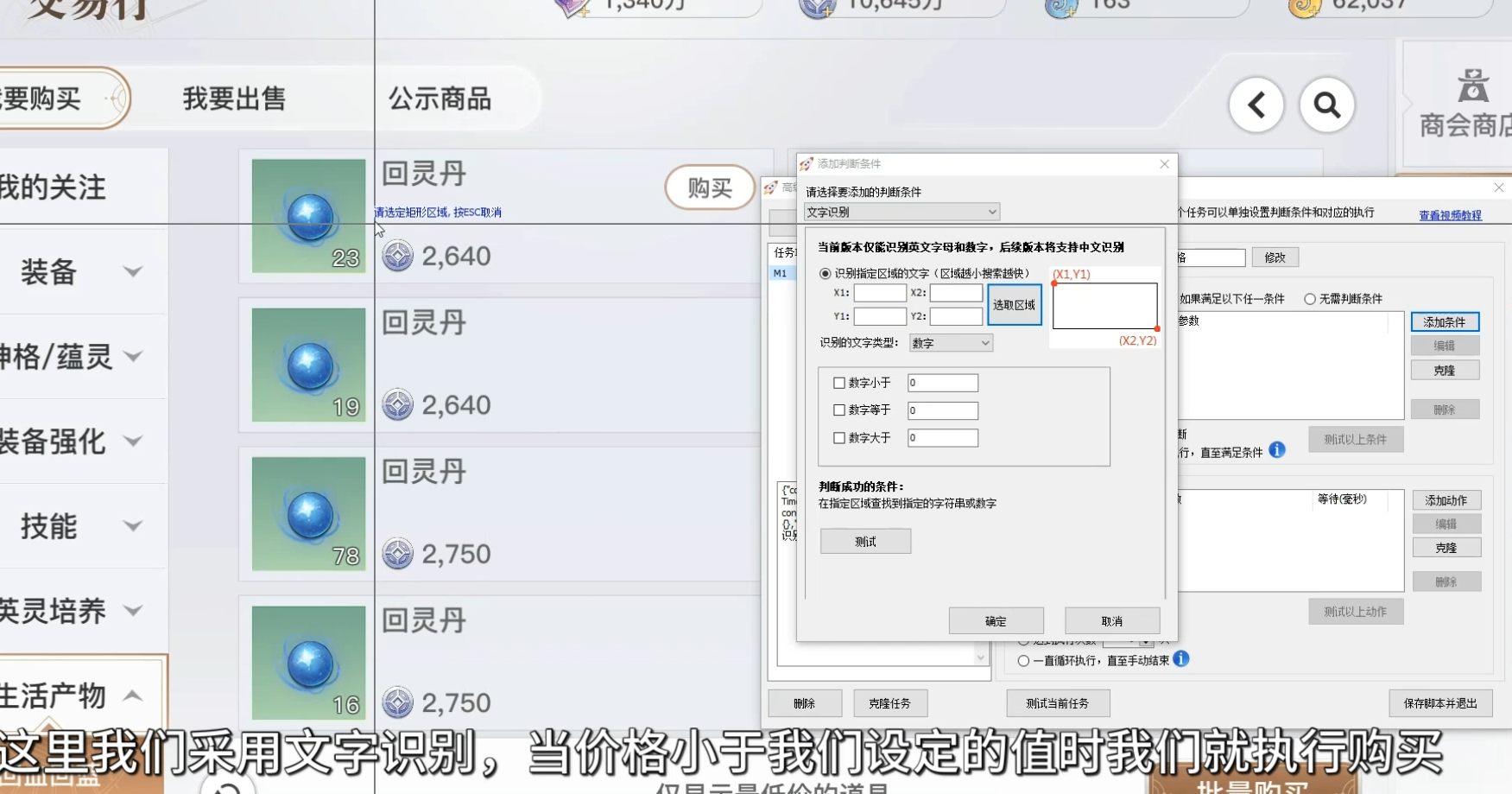Screen dimensions: 1512x794
Task: Click the 修改 button
Action: tap(1275, 257)
